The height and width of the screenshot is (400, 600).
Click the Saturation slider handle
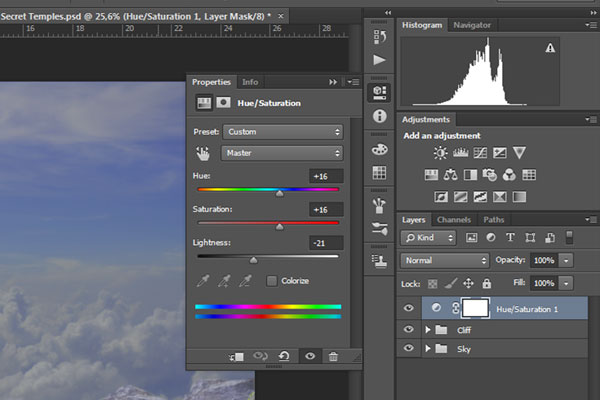click(x=279, y=227)
